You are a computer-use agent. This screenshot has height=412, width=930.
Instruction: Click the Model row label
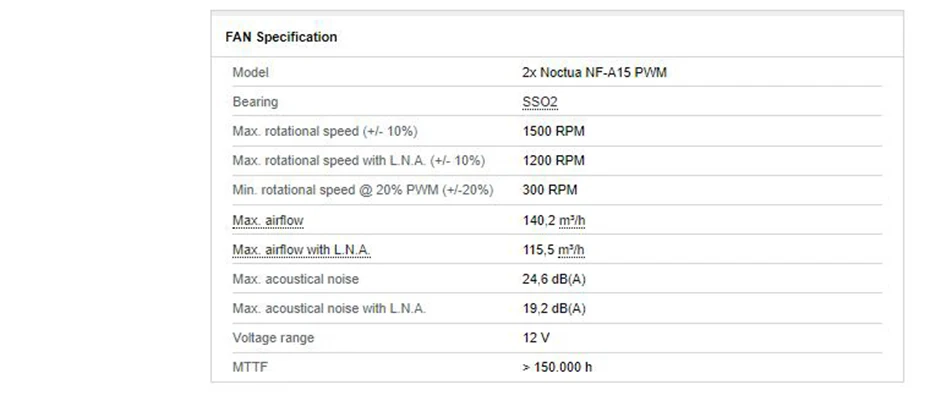point(250,73)
